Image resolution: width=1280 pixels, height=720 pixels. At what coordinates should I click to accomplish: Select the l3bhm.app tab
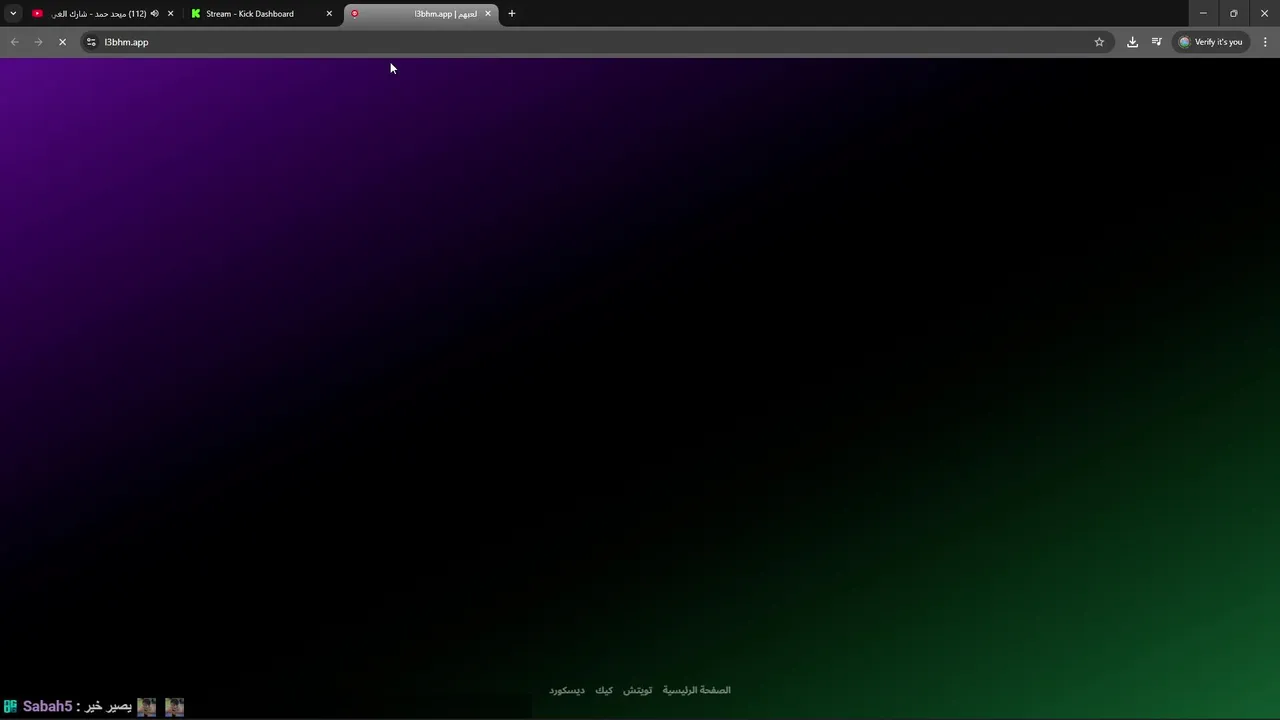pos(420,14)
